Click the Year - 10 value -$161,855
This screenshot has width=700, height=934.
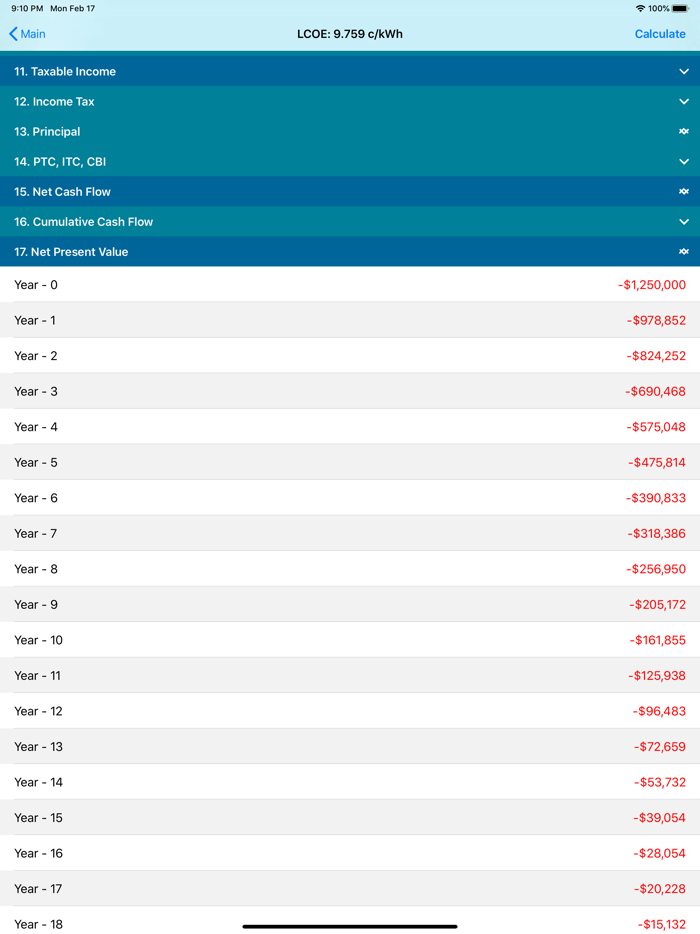(x=658, y=640)
